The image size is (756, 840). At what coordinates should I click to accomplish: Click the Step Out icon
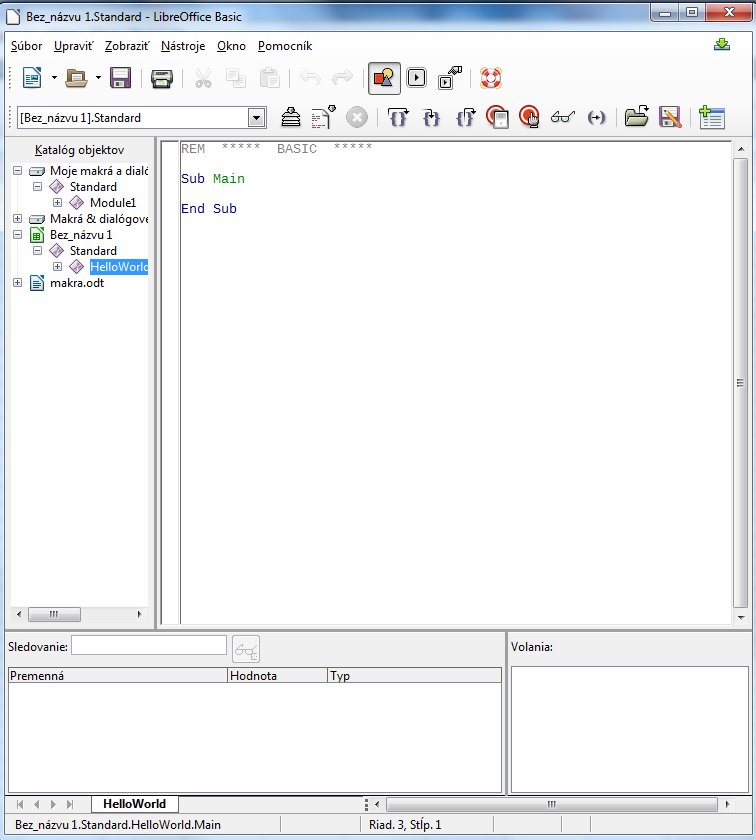(x=465, y=117)
